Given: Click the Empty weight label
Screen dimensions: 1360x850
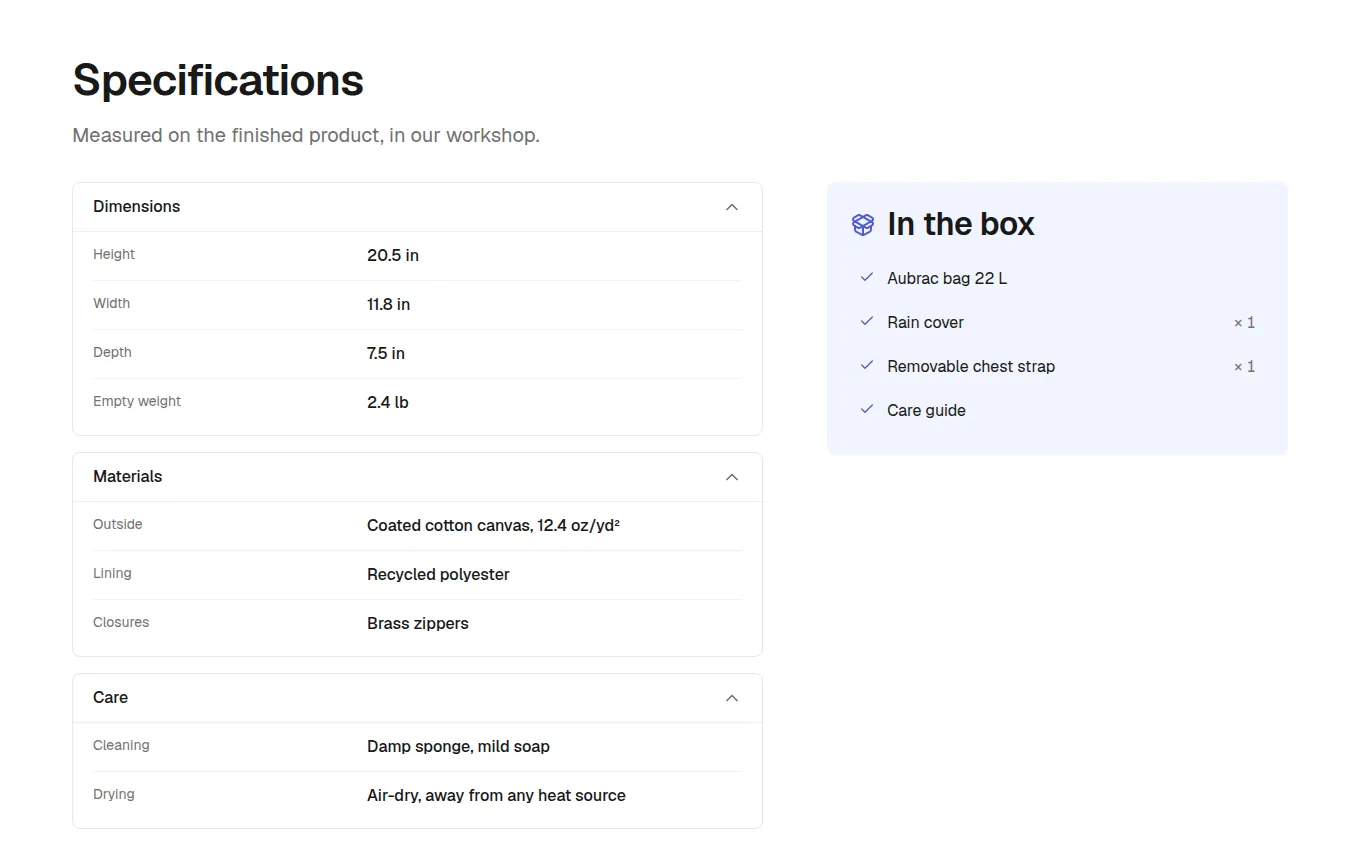Looking at the screenshot, I should click(137, 401).
